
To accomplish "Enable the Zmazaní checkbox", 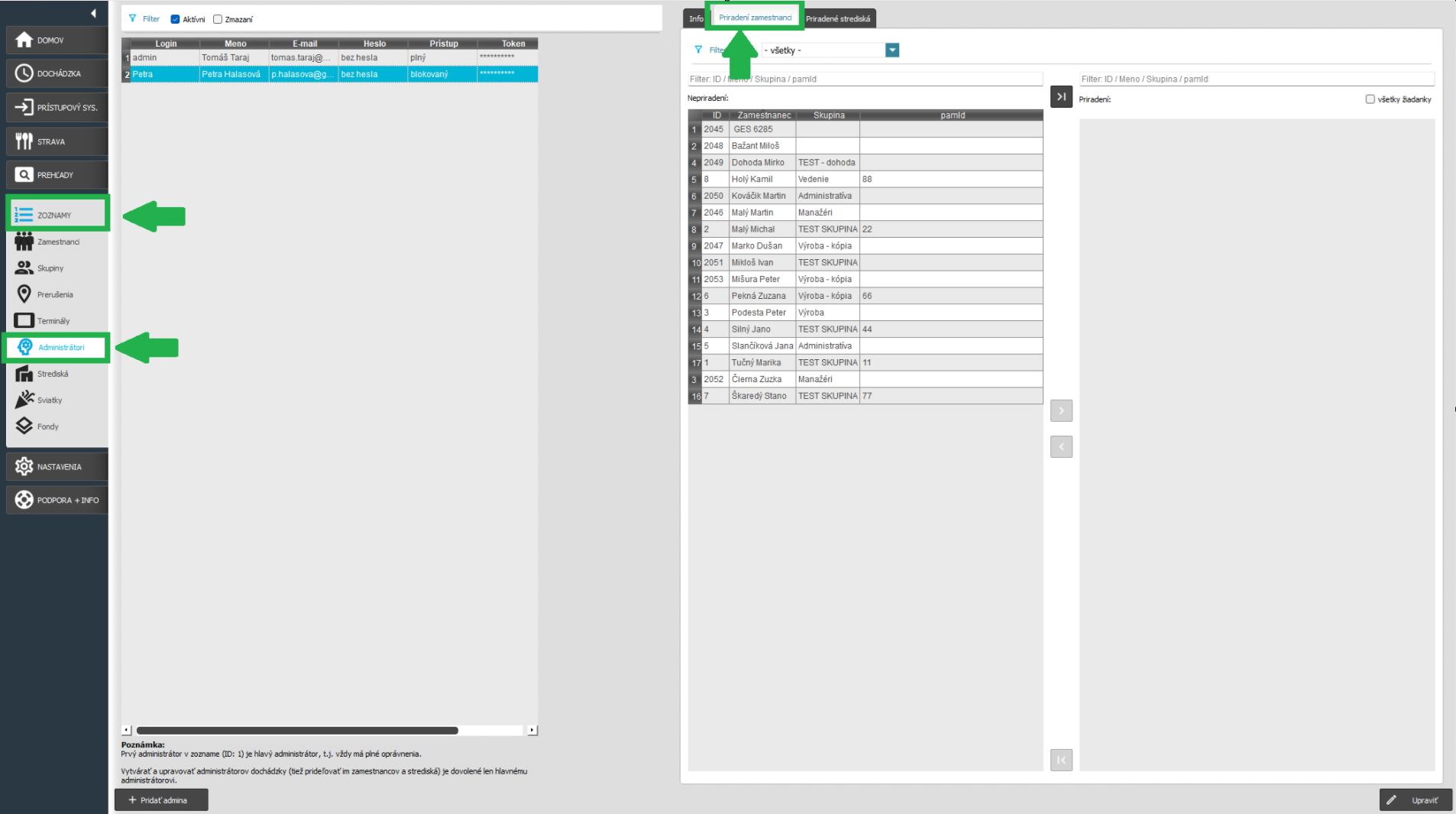I will (218, 19).
